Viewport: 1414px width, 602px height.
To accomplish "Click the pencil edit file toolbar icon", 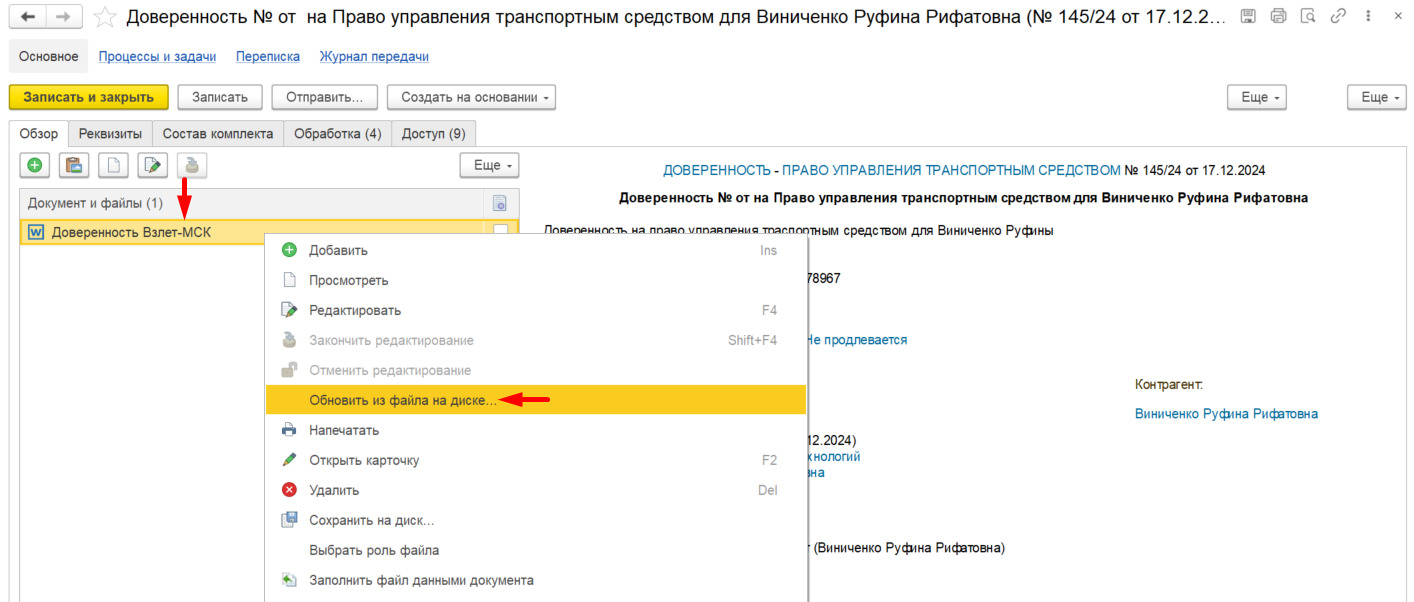I will click(153, 165).
